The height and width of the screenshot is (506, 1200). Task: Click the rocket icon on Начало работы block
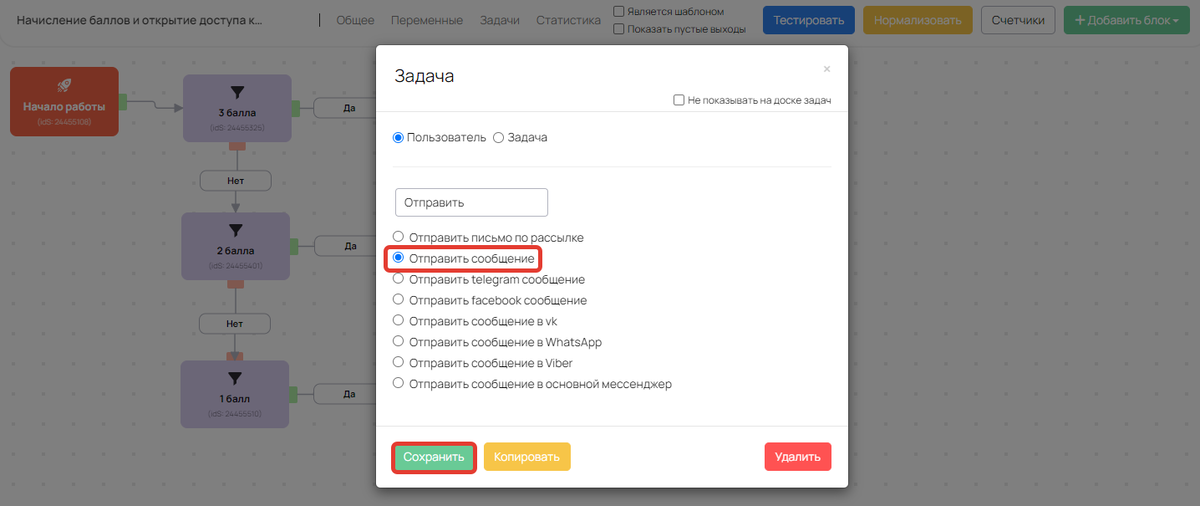click(65, 86)
